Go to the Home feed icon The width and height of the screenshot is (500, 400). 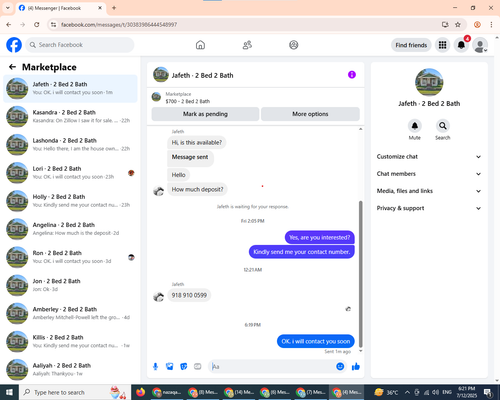(x=200, y=45)
